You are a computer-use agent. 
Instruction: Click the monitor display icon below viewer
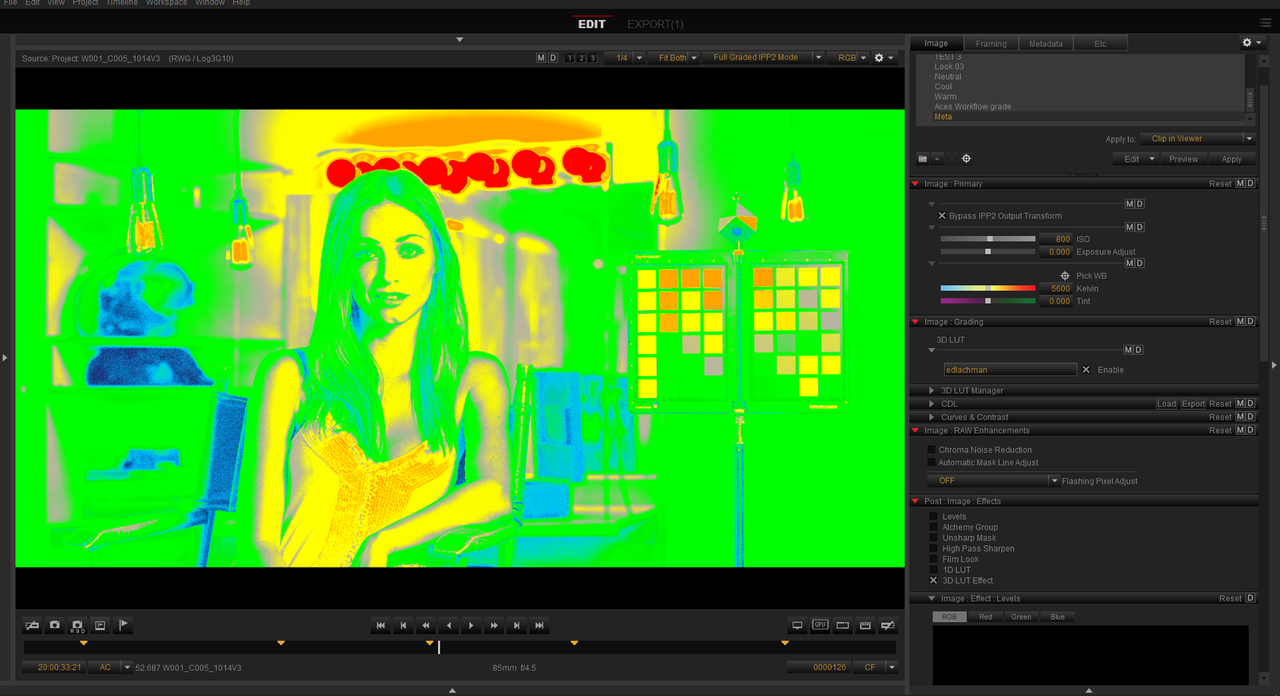pos(797,626)
